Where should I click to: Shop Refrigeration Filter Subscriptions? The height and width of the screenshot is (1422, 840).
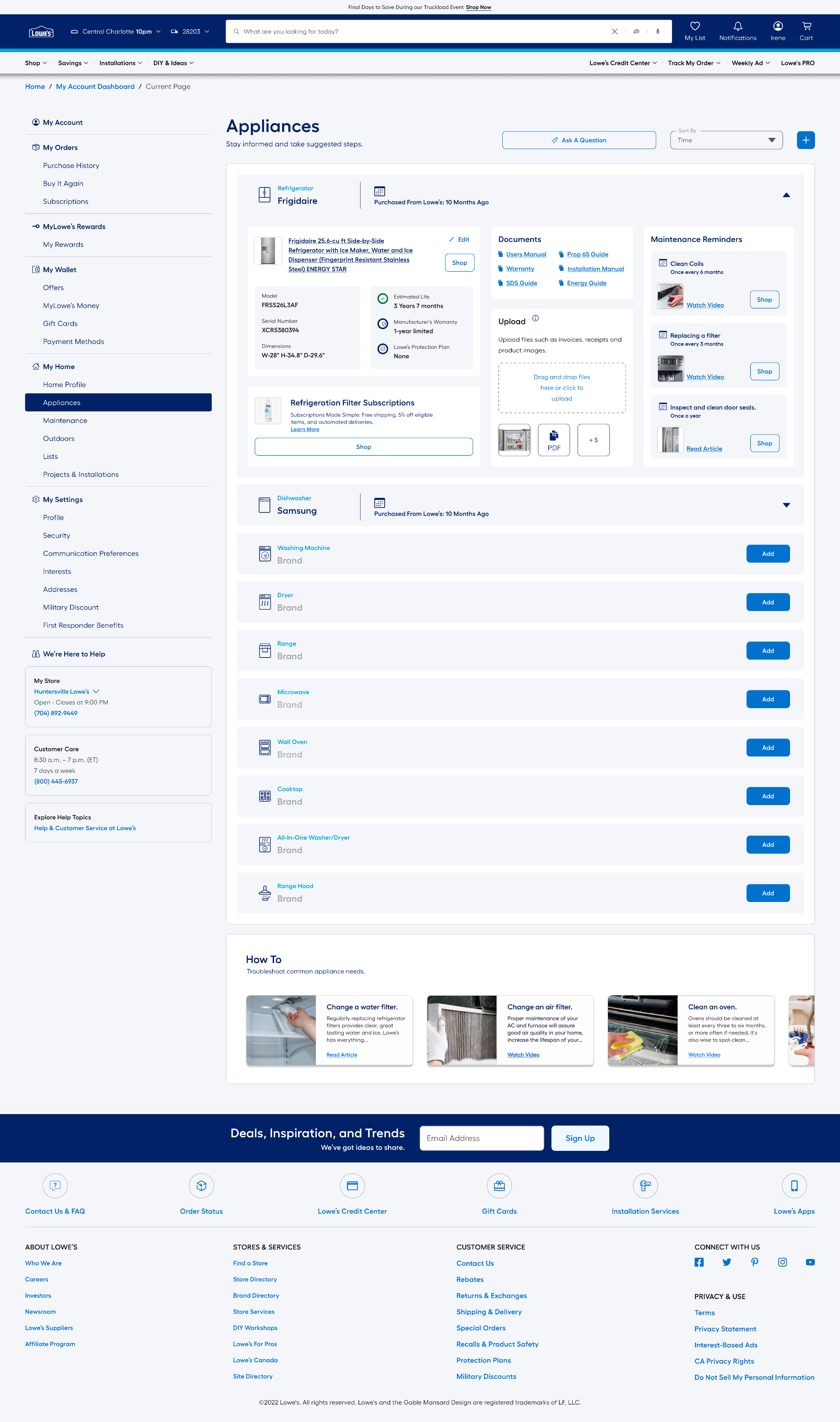coord(363,447)
